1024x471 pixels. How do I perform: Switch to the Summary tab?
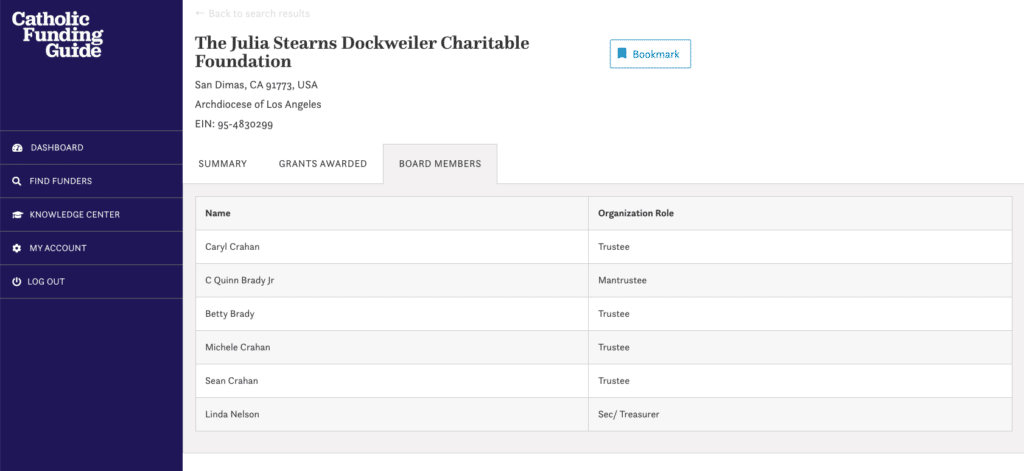click(x=223, y=164)
